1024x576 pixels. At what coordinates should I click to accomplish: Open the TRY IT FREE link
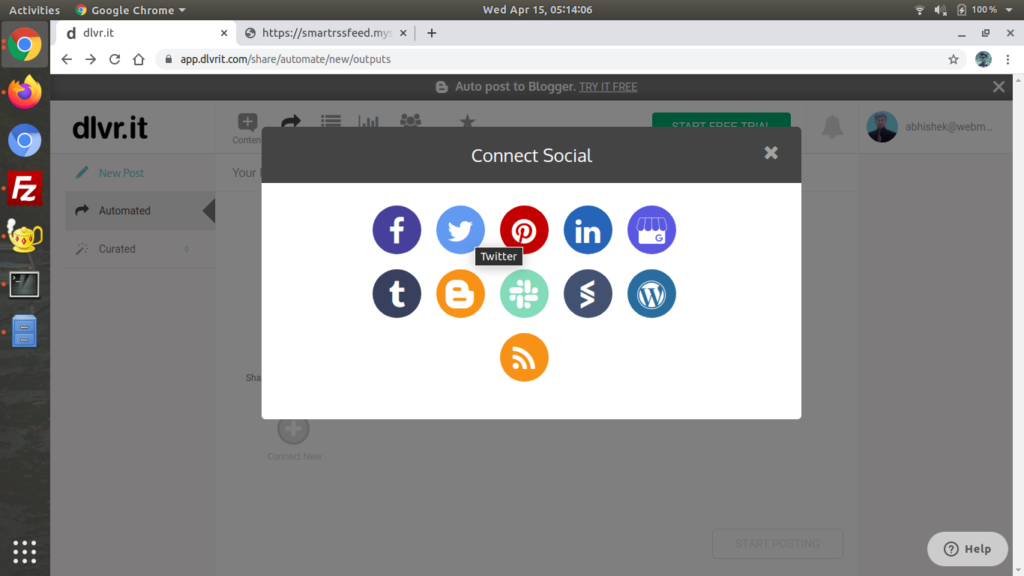(x=608, y=87)
